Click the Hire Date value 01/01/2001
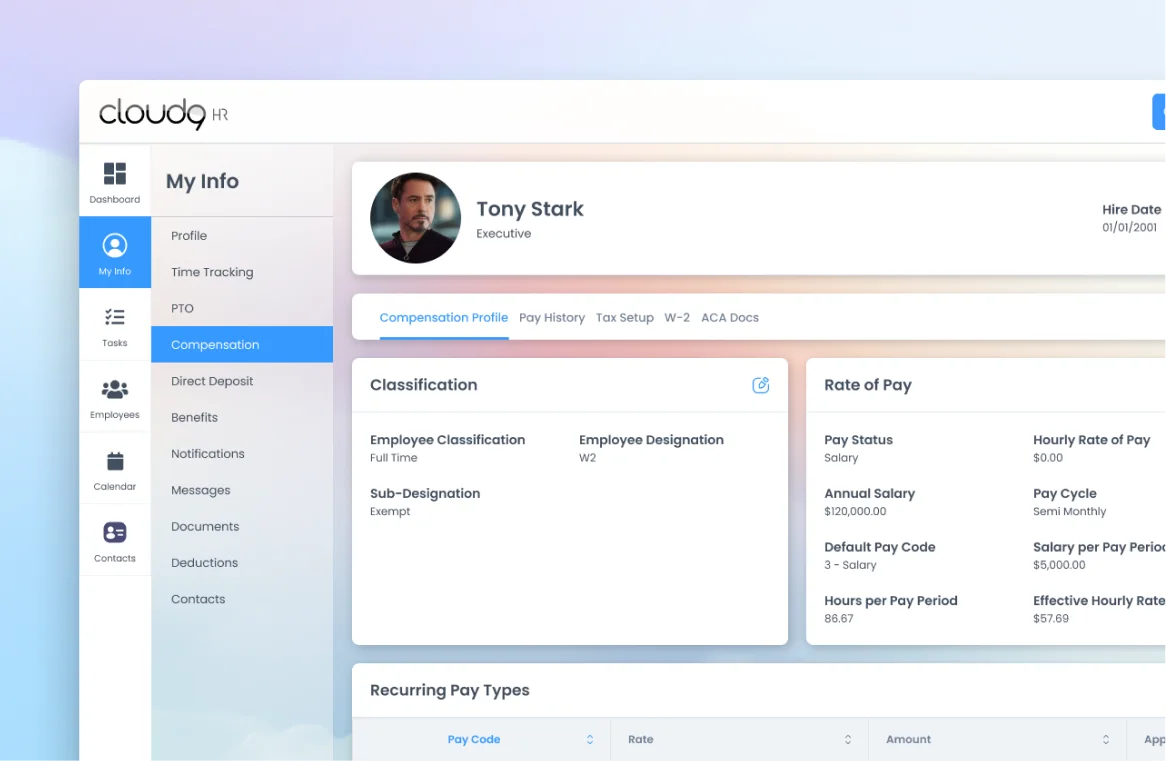This screenshot has height=761, width=1166. click(x=1129, y=228)
